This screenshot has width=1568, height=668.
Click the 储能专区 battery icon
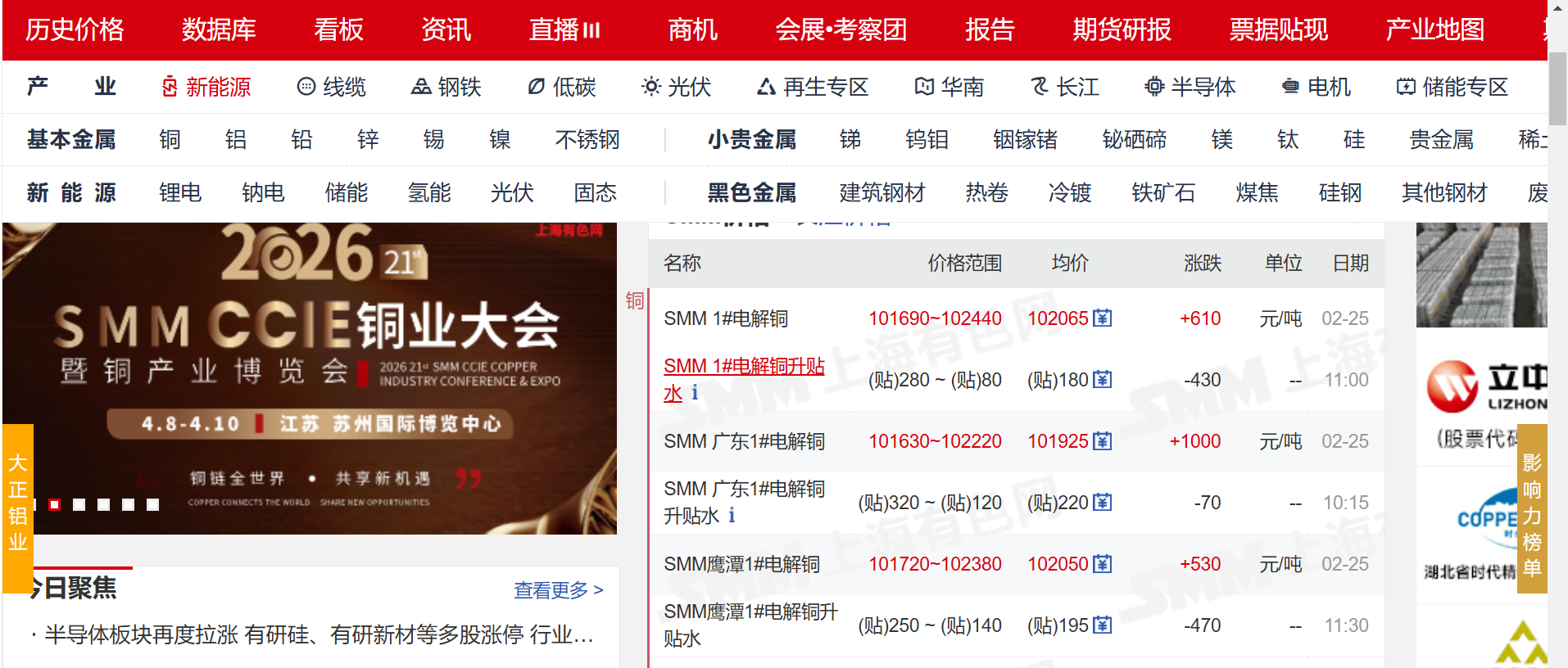(1406, 87)
